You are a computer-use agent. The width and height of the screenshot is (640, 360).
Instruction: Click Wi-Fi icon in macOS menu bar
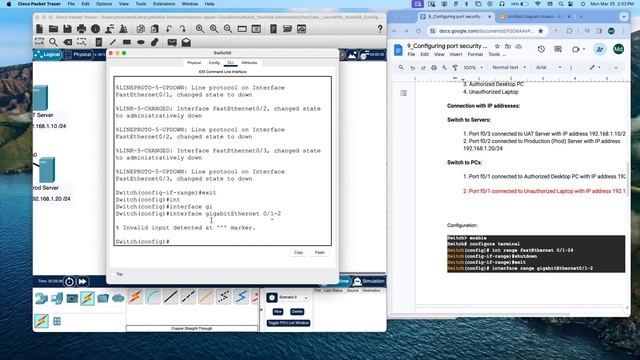tap(538, 4)
